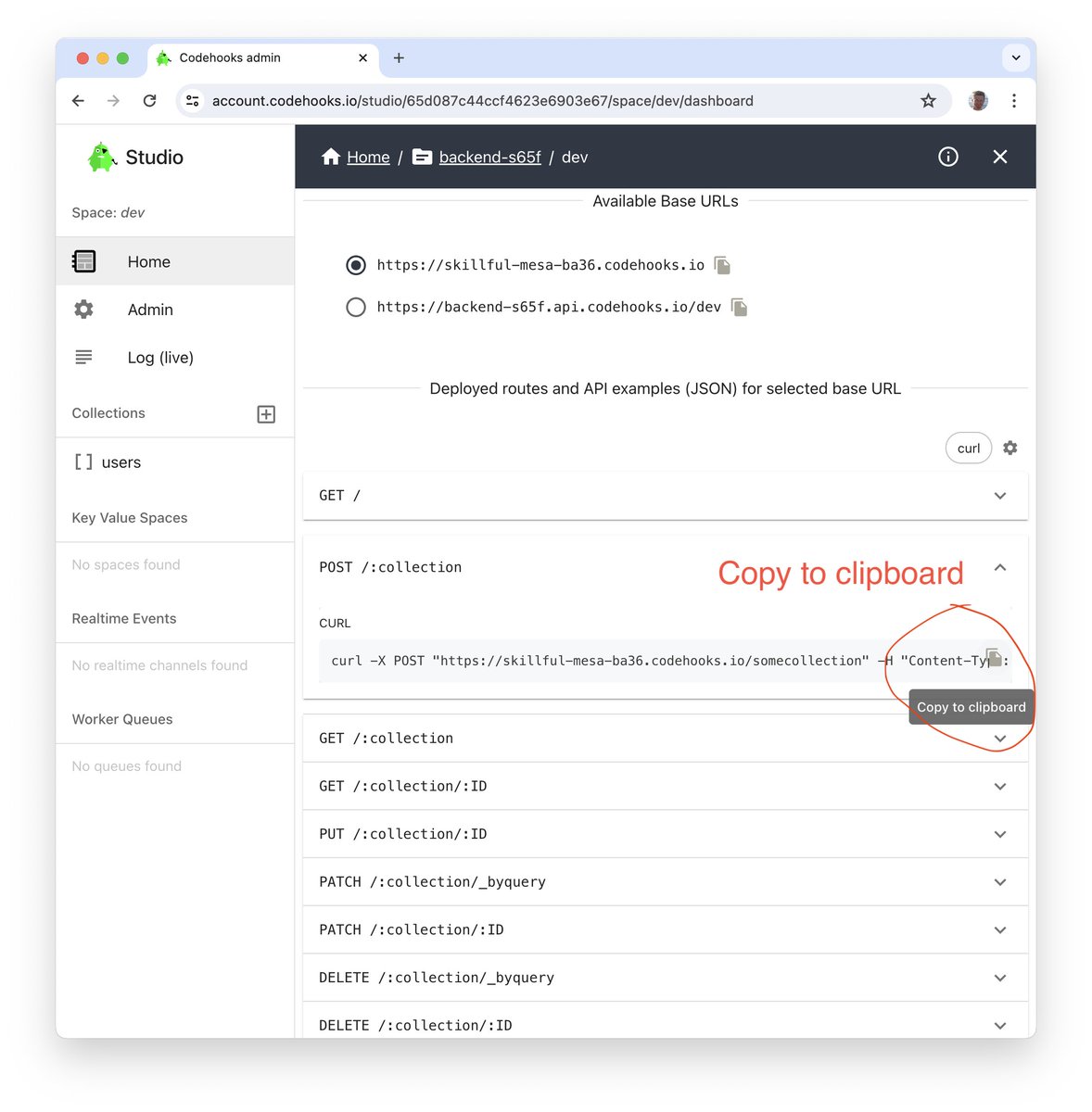Screen dimensions: 1092x1112
Task: Click the curl language chip button
Action: [969, 449]
